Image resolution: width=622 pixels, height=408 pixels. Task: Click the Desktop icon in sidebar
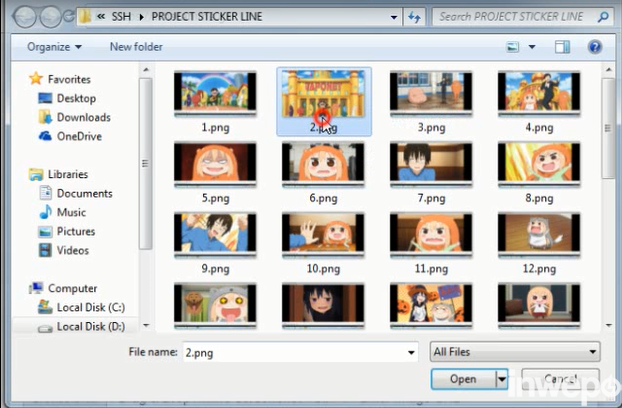point(45,98)
